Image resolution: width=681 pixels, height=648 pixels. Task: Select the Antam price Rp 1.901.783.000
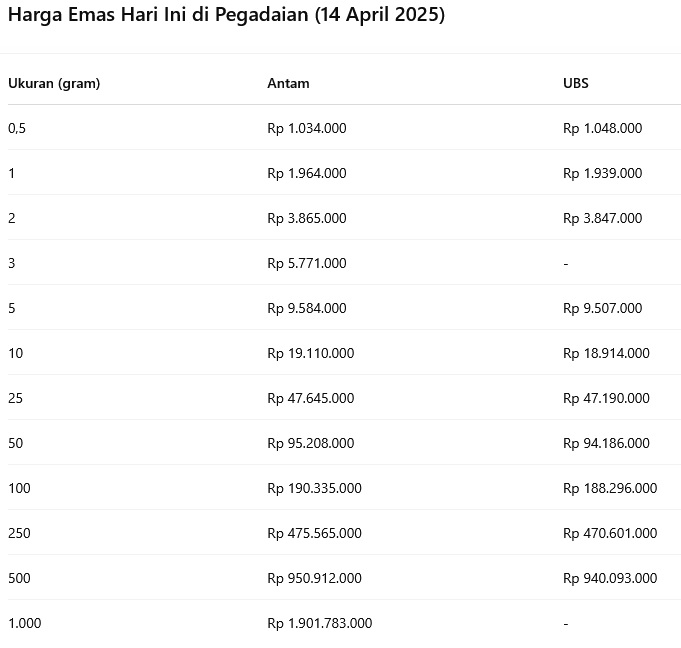[x=320, y=623]
